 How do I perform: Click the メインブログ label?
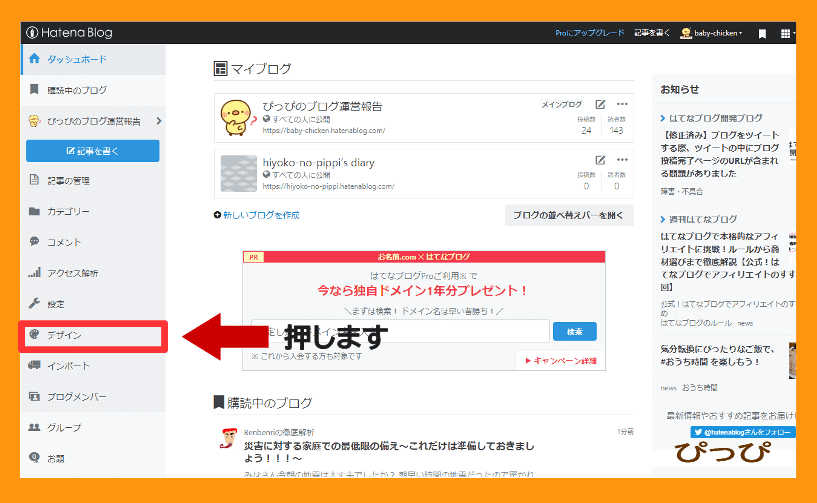point(561,105)
